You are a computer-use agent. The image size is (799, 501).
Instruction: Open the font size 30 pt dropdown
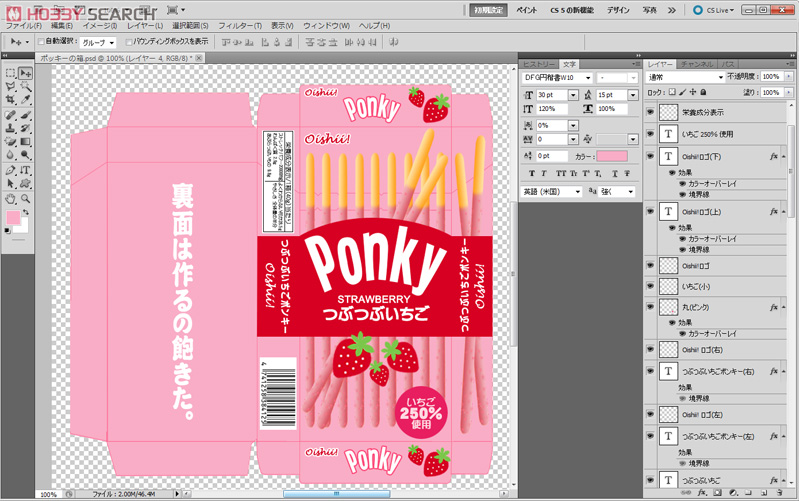pyautogui.click(x=573, y=95)
